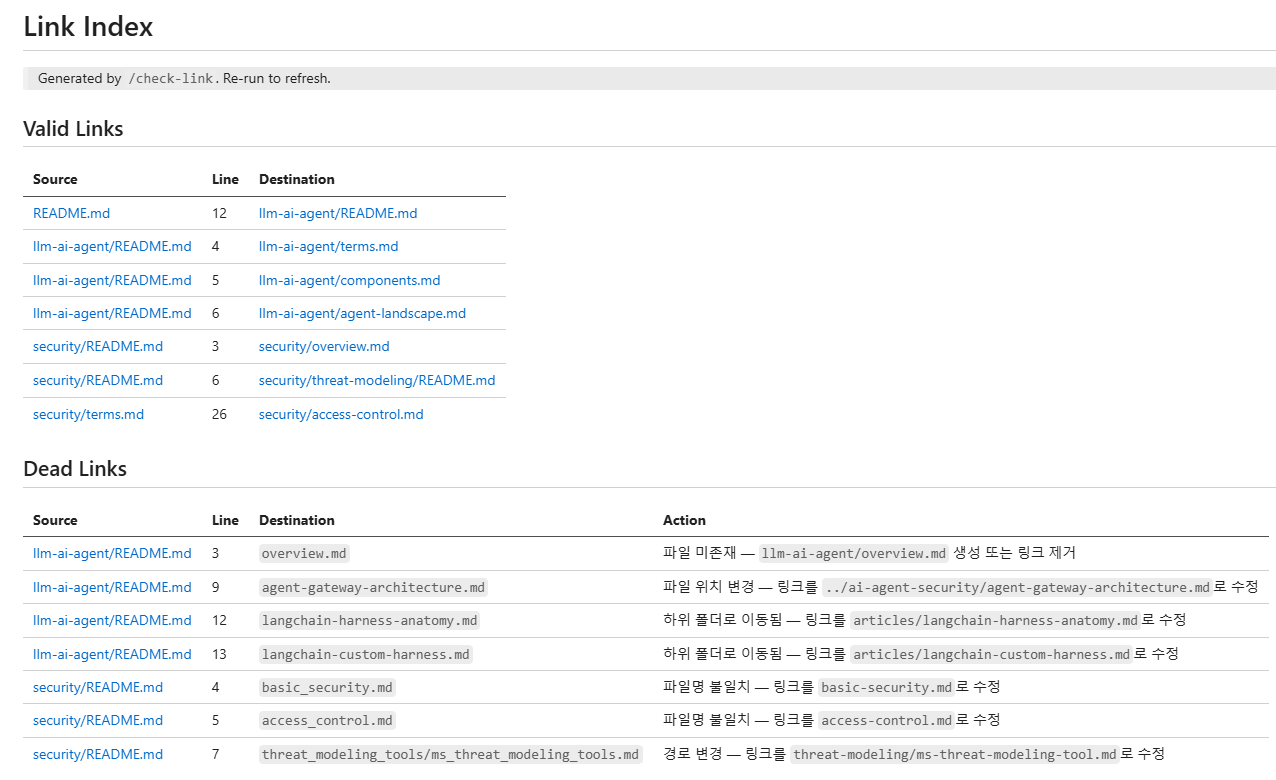Click source link in the access_control.md row
Viewport: 1276px width, 780px height.
[x=98, y=720]
